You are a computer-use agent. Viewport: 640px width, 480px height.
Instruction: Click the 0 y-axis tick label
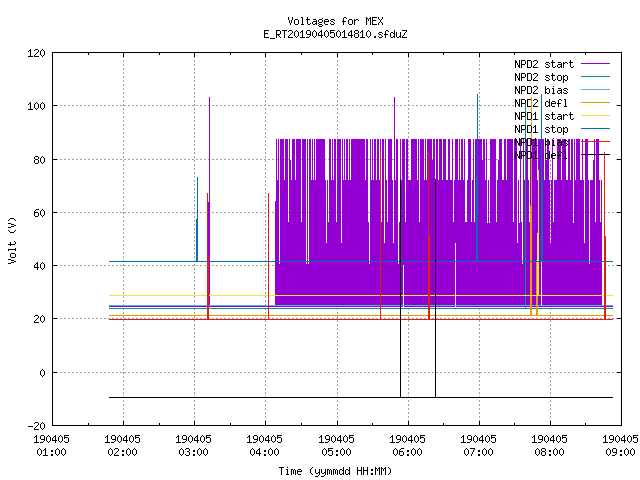tap(42, 373)
